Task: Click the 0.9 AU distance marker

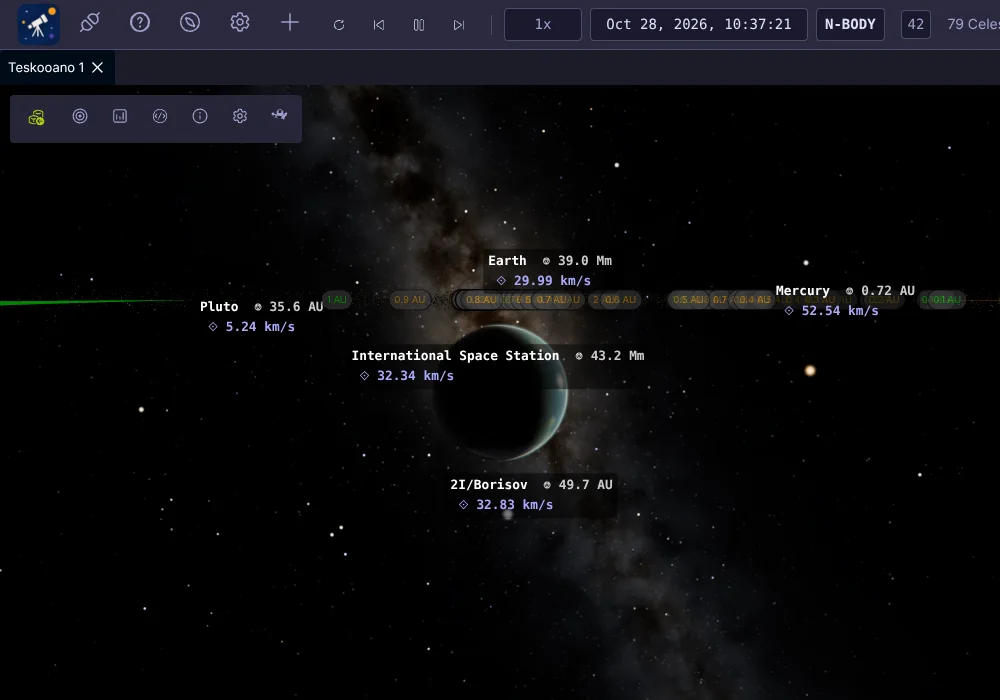Action: point(409,300)
